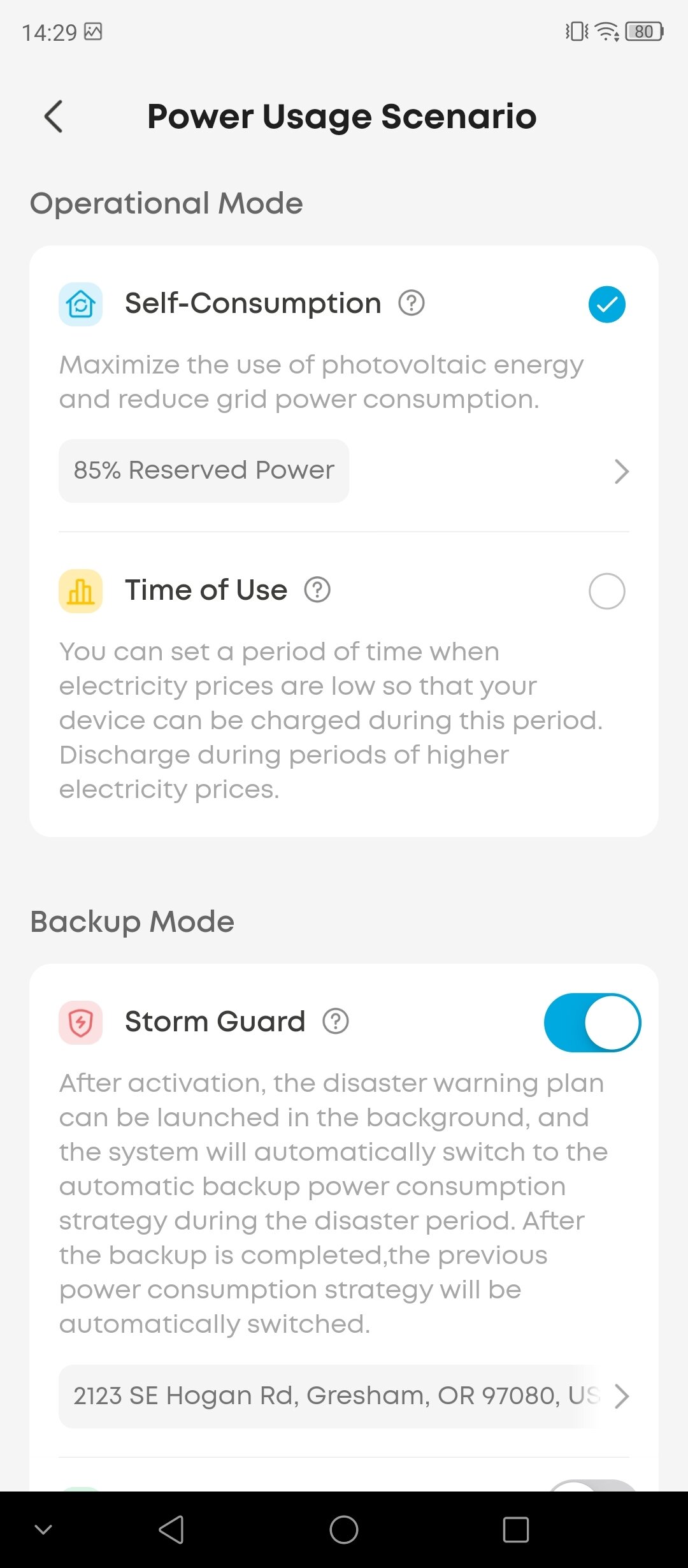Open address details via chevron arrow

click(621, 1396)
